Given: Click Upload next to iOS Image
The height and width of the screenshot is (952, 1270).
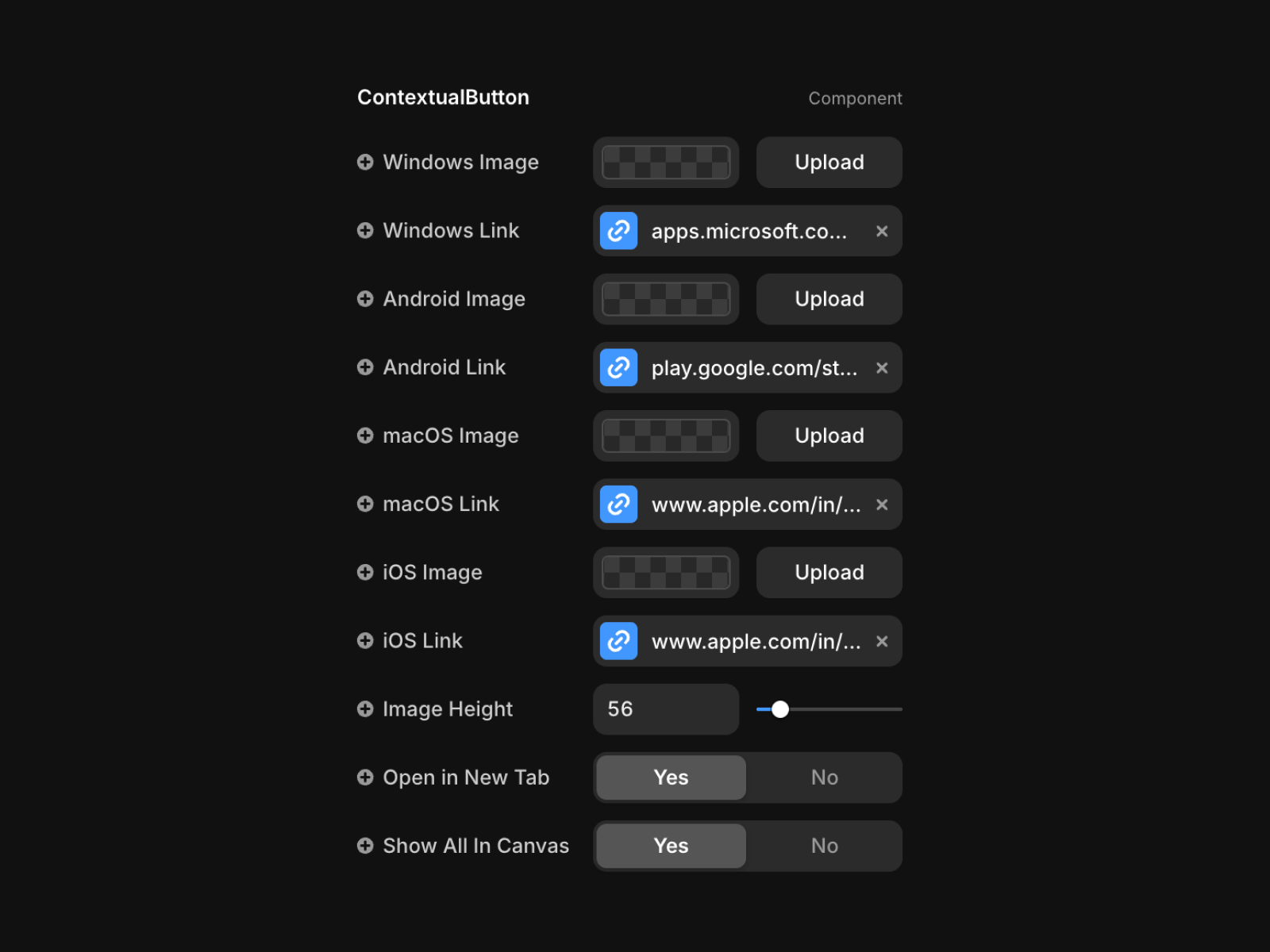Looking at the screenshot, I should [829, 573].
